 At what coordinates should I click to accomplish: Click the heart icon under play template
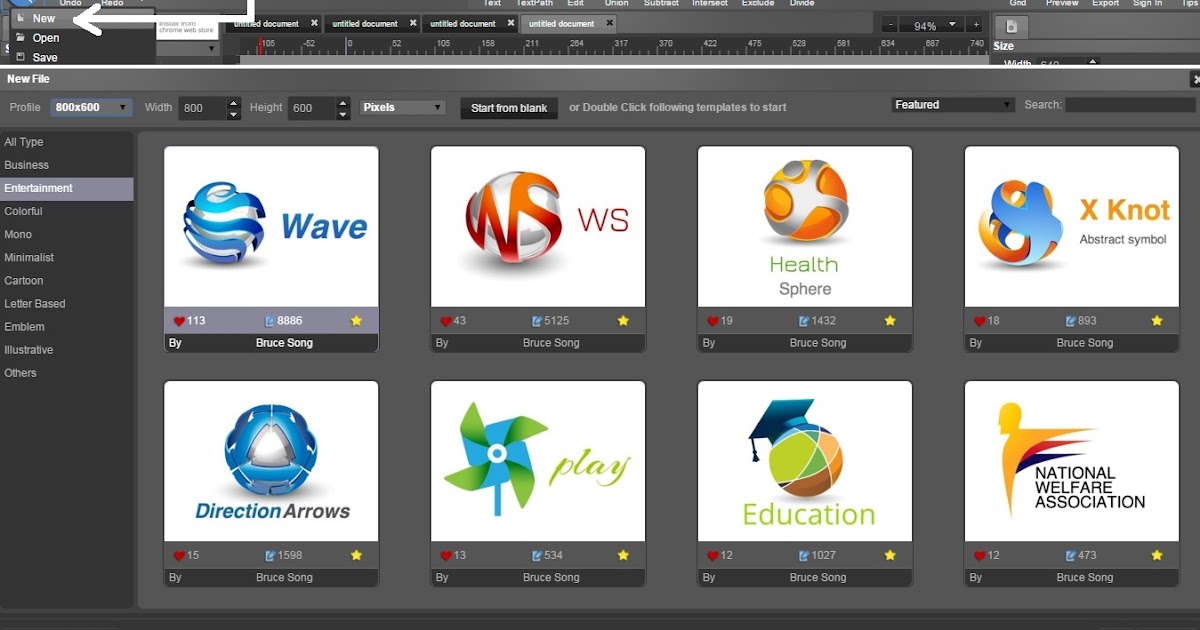coord(446,555)
